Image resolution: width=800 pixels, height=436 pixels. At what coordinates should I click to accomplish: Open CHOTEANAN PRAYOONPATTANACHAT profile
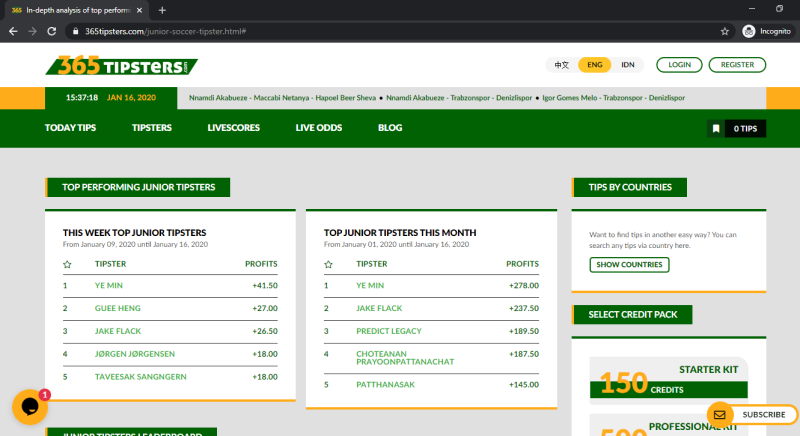click(405, 357)
